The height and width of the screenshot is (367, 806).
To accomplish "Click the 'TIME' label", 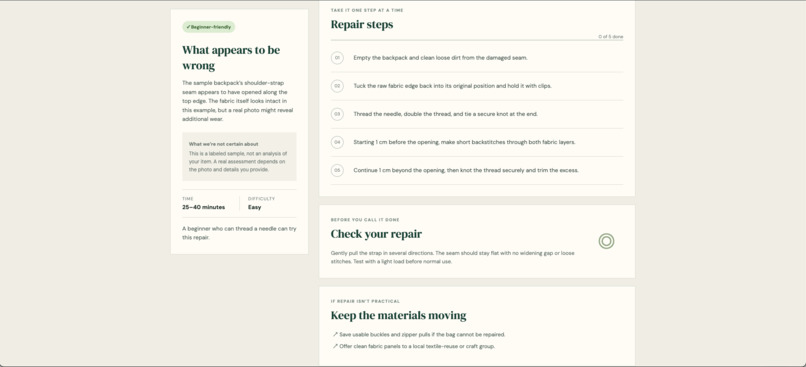I will [188, 198].
